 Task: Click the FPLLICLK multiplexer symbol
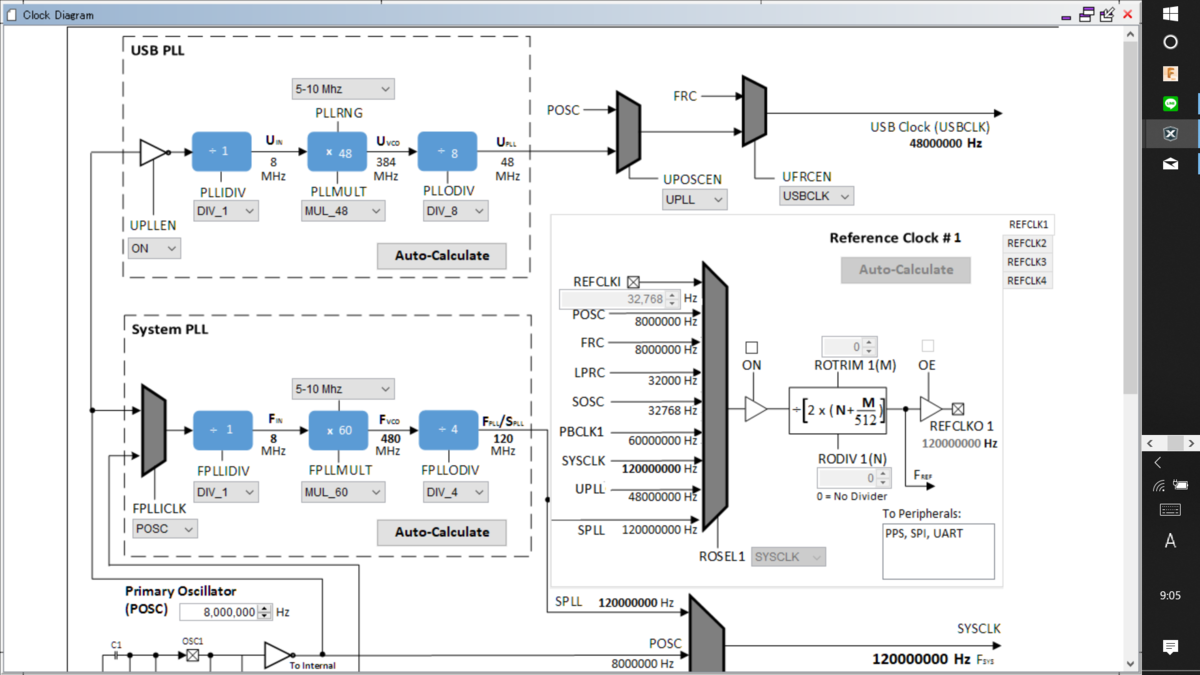point(153,431)
